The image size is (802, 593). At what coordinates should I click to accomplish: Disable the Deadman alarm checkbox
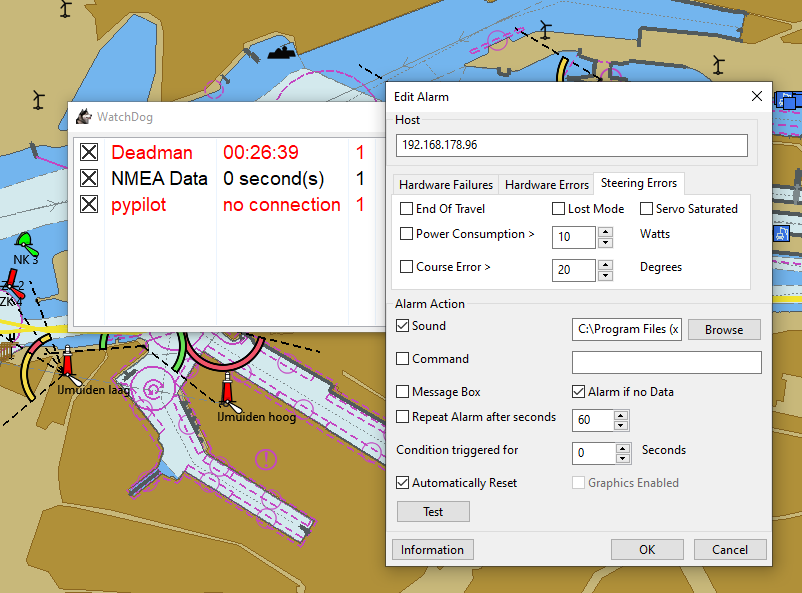point(89,152)
